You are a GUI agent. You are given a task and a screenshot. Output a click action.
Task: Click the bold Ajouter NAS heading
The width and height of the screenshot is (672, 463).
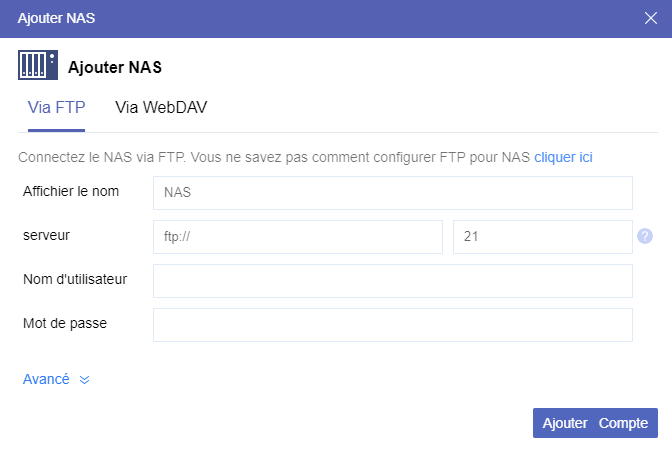(115, 68)
